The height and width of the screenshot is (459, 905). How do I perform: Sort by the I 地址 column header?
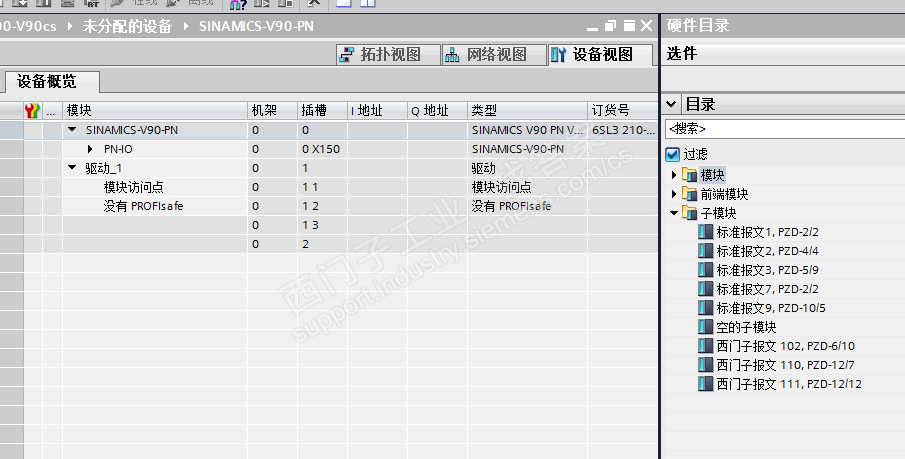377,110
